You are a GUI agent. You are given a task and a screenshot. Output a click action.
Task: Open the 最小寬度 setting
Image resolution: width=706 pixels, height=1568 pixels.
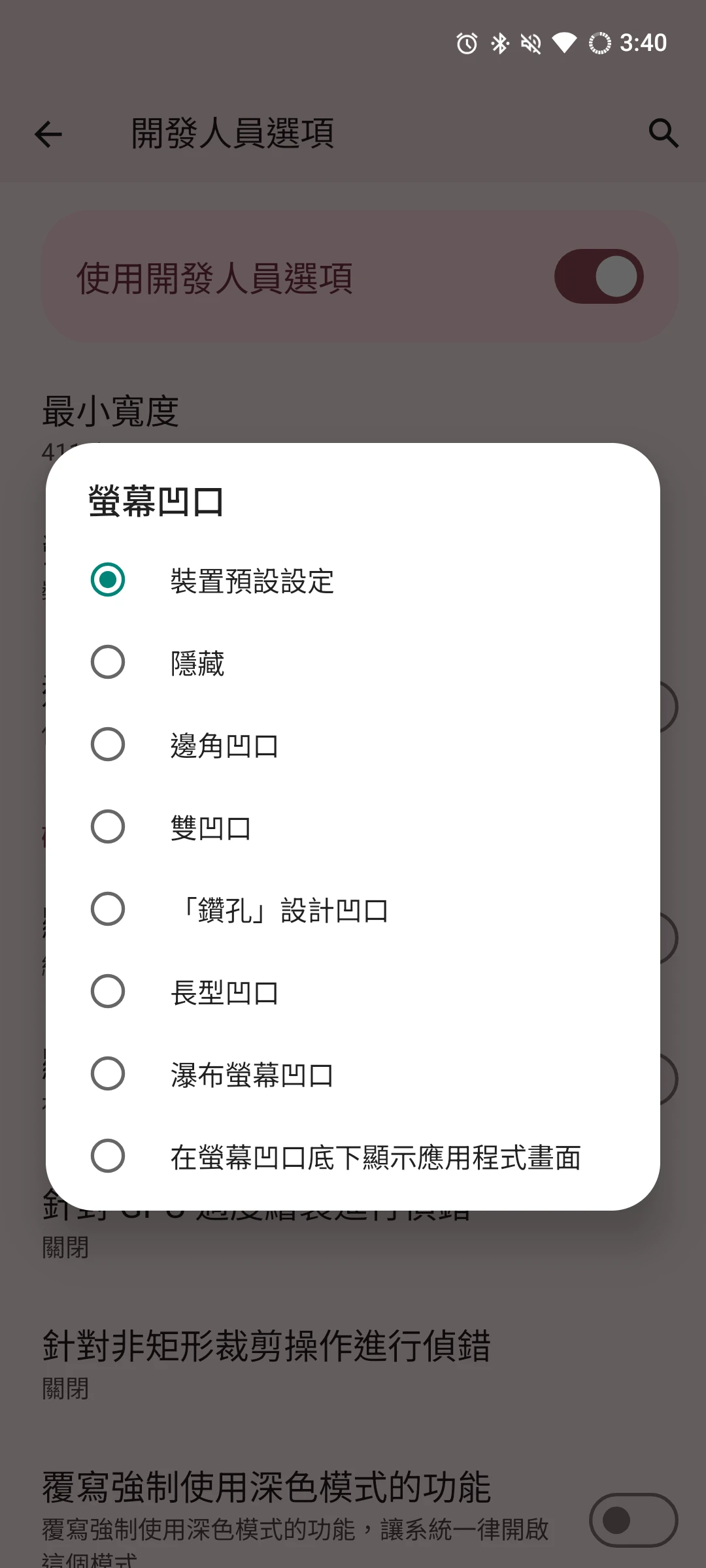tap(111, 413)
